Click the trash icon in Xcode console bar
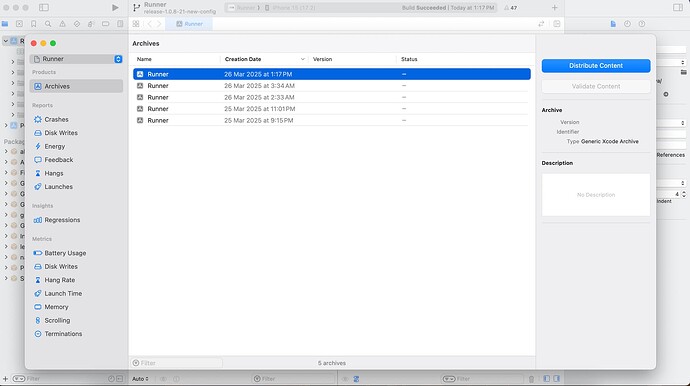Viewport: 690px width, 386px height. (x=532, y=379)
